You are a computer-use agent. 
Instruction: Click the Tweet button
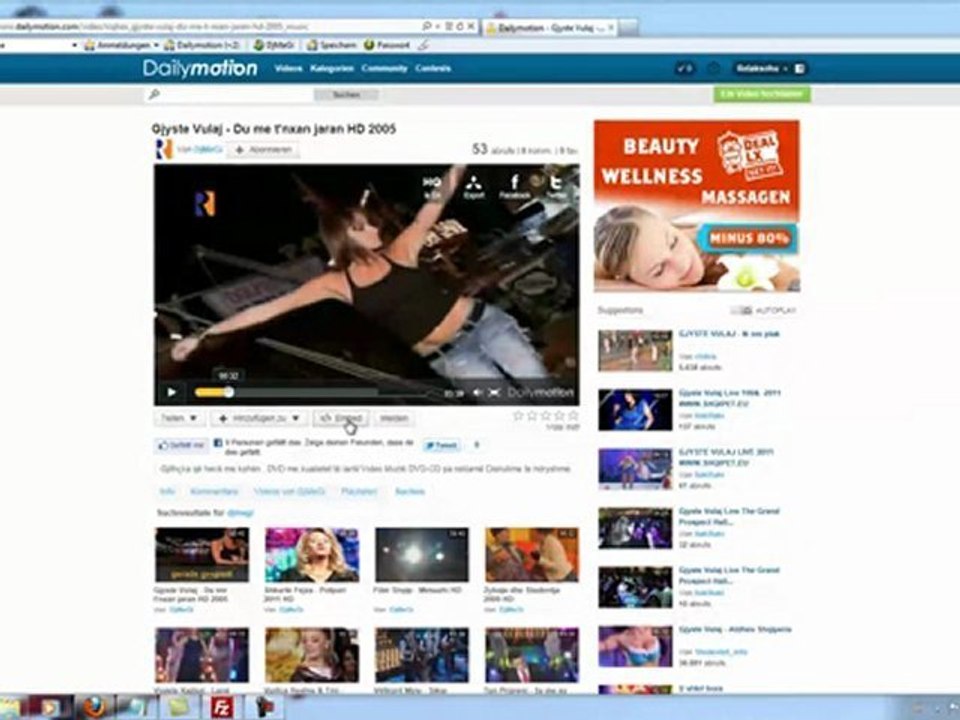coord(443,445)
